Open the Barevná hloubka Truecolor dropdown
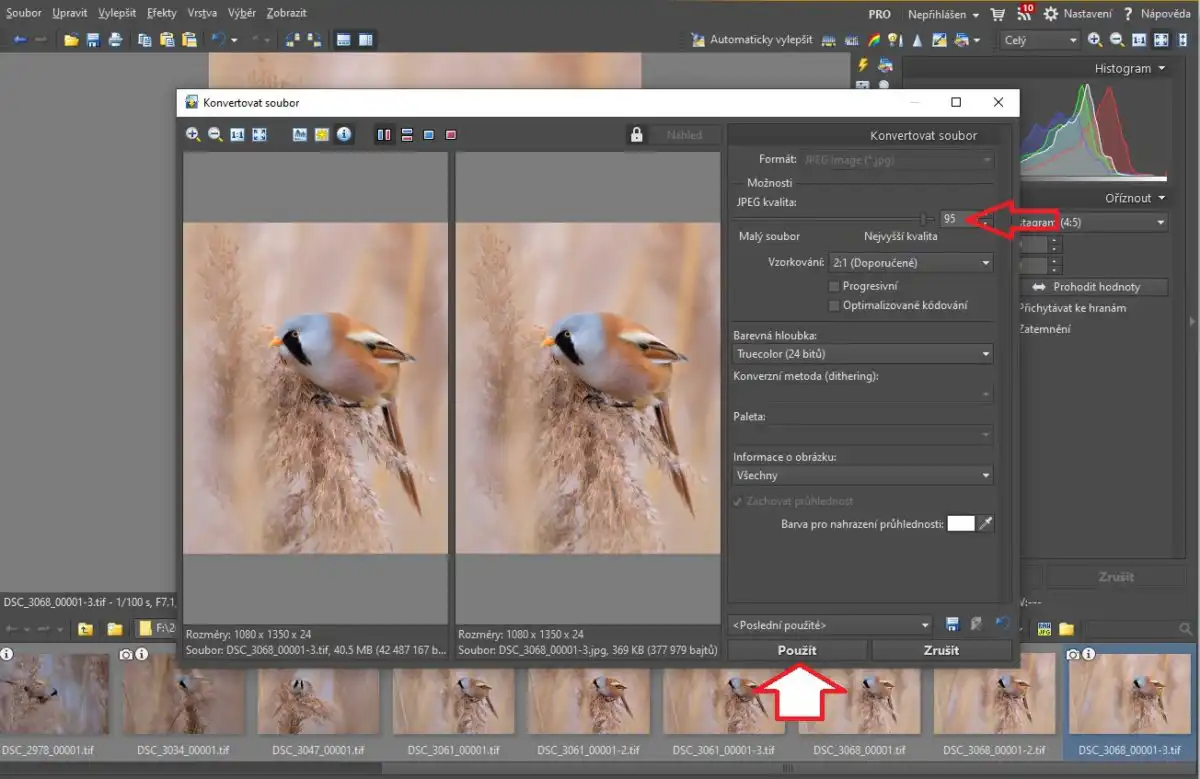1200x779 pixels. [x=862, y=354]
